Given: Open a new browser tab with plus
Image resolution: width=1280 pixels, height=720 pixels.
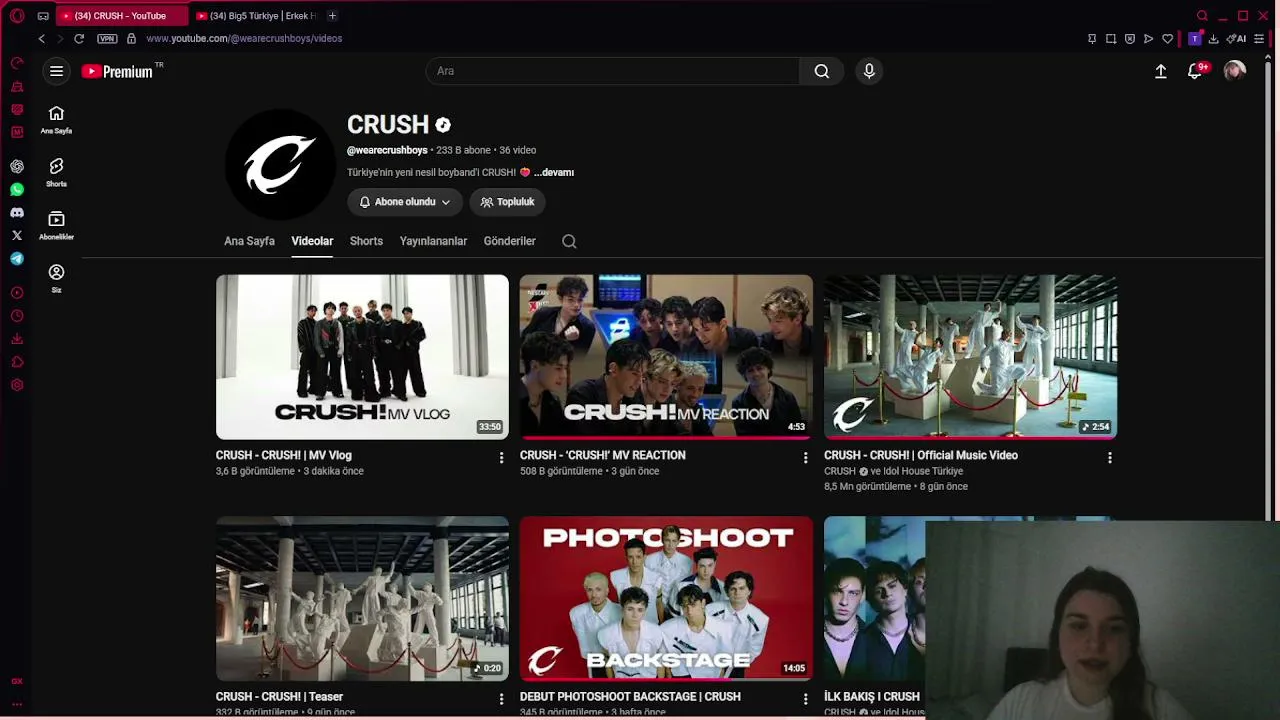Looking at the screenshot, I should point(332,15).
